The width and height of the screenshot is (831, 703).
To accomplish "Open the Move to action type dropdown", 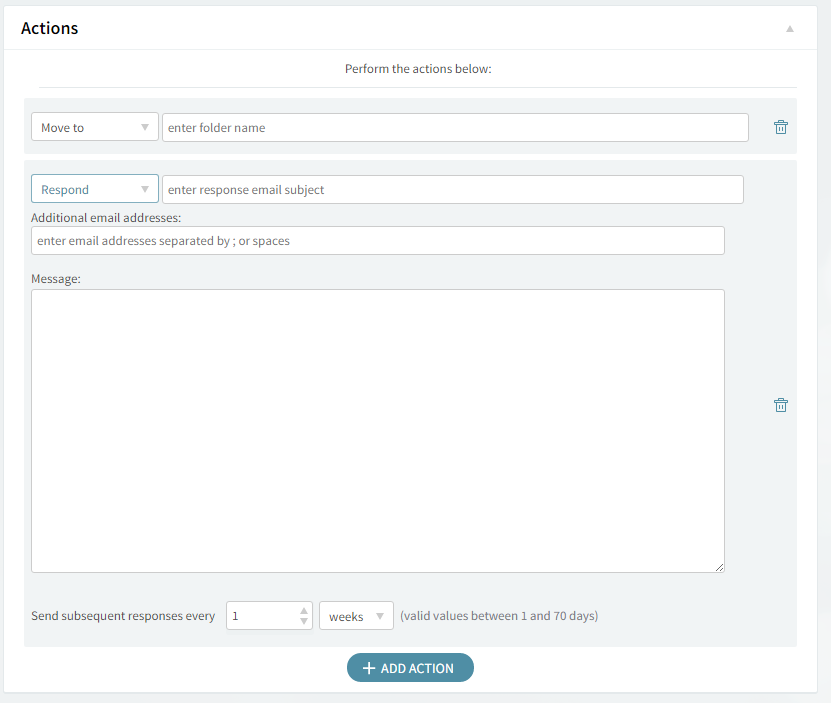I will tap(95, 128).
